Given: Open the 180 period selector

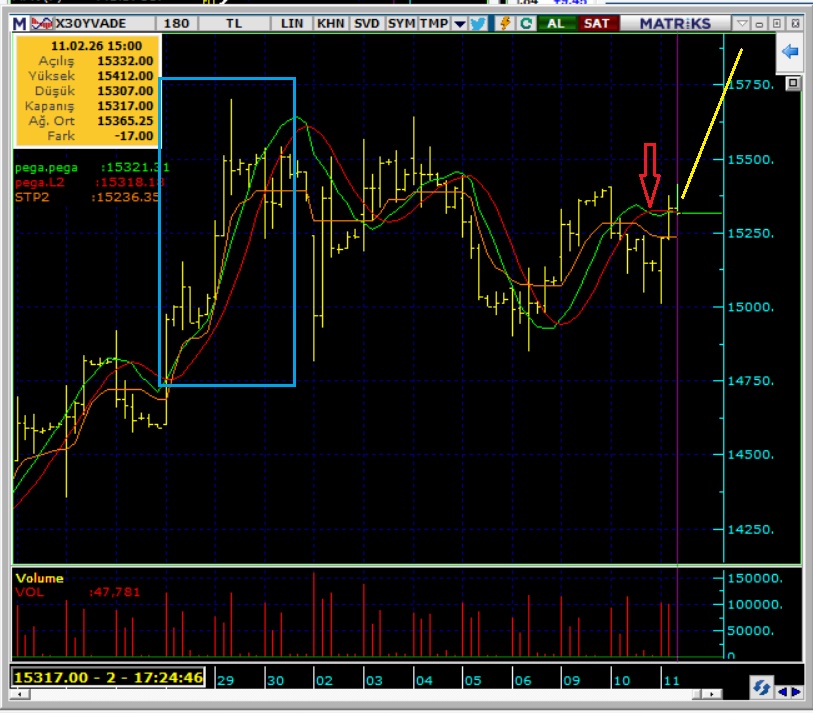Looking at the screenshot, I should coord(176,23).
